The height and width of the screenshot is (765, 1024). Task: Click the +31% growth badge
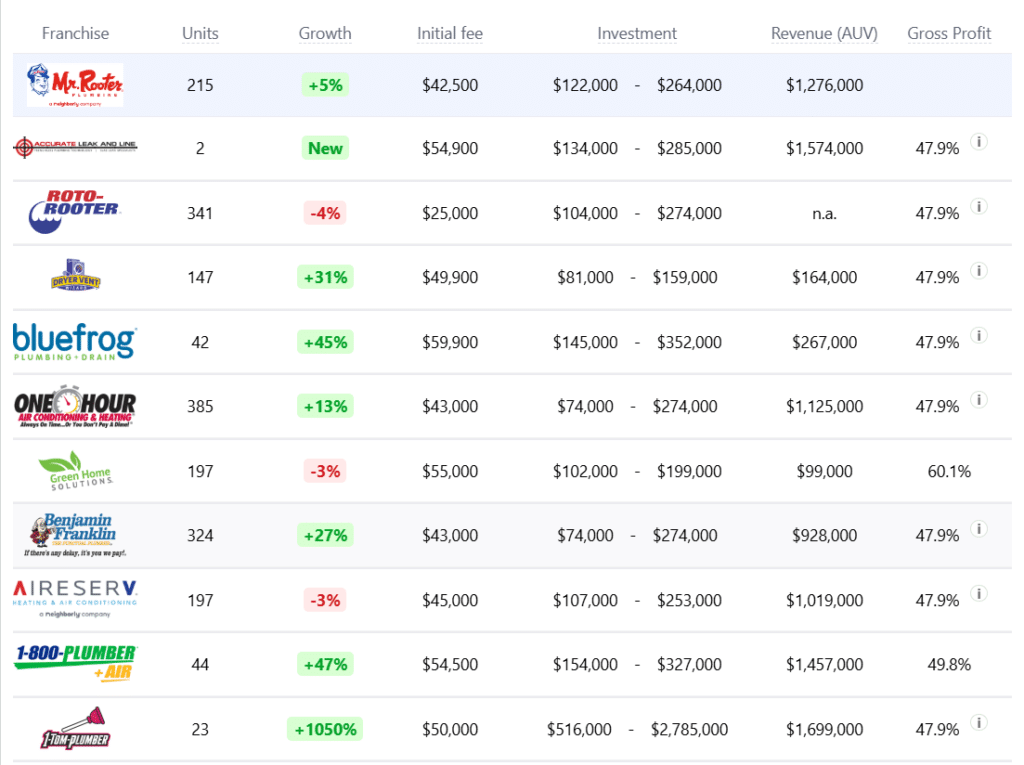click(x=325, y=277)
